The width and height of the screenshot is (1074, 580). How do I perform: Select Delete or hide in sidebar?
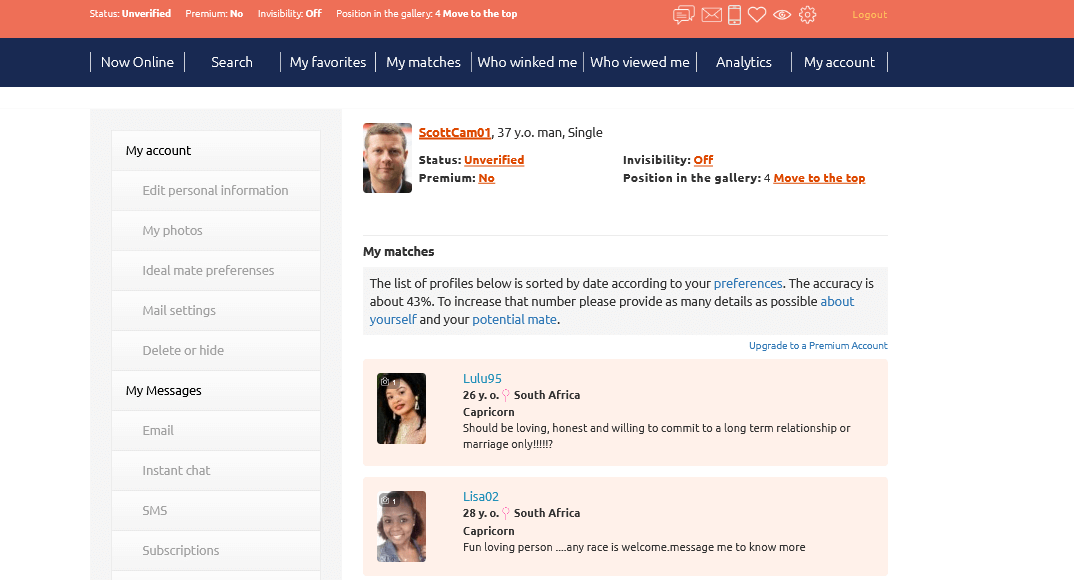[x=216, y=351]
